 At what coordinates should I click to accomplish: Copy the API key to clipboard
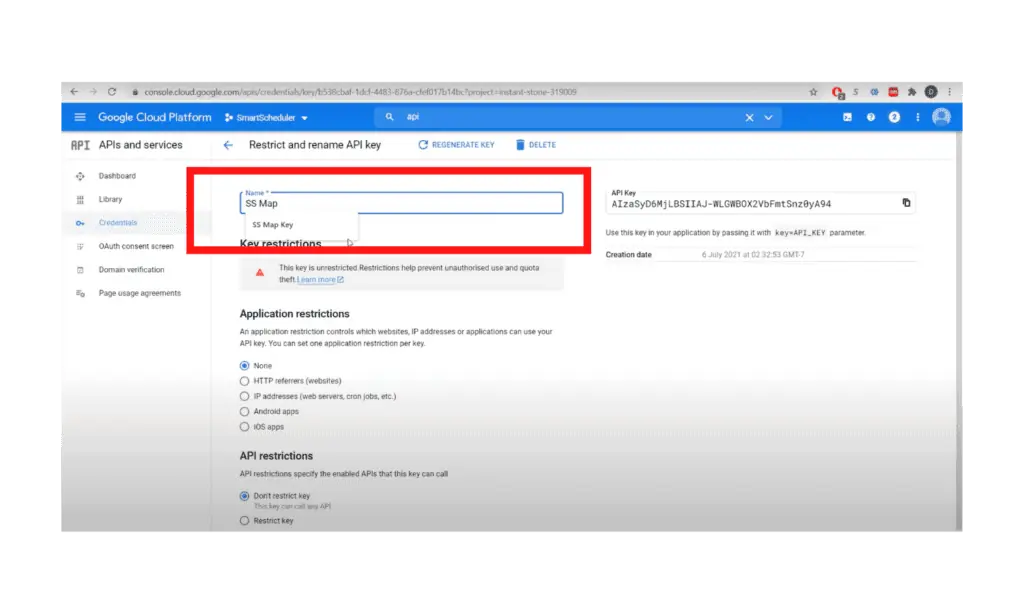(x=906, y=203)
